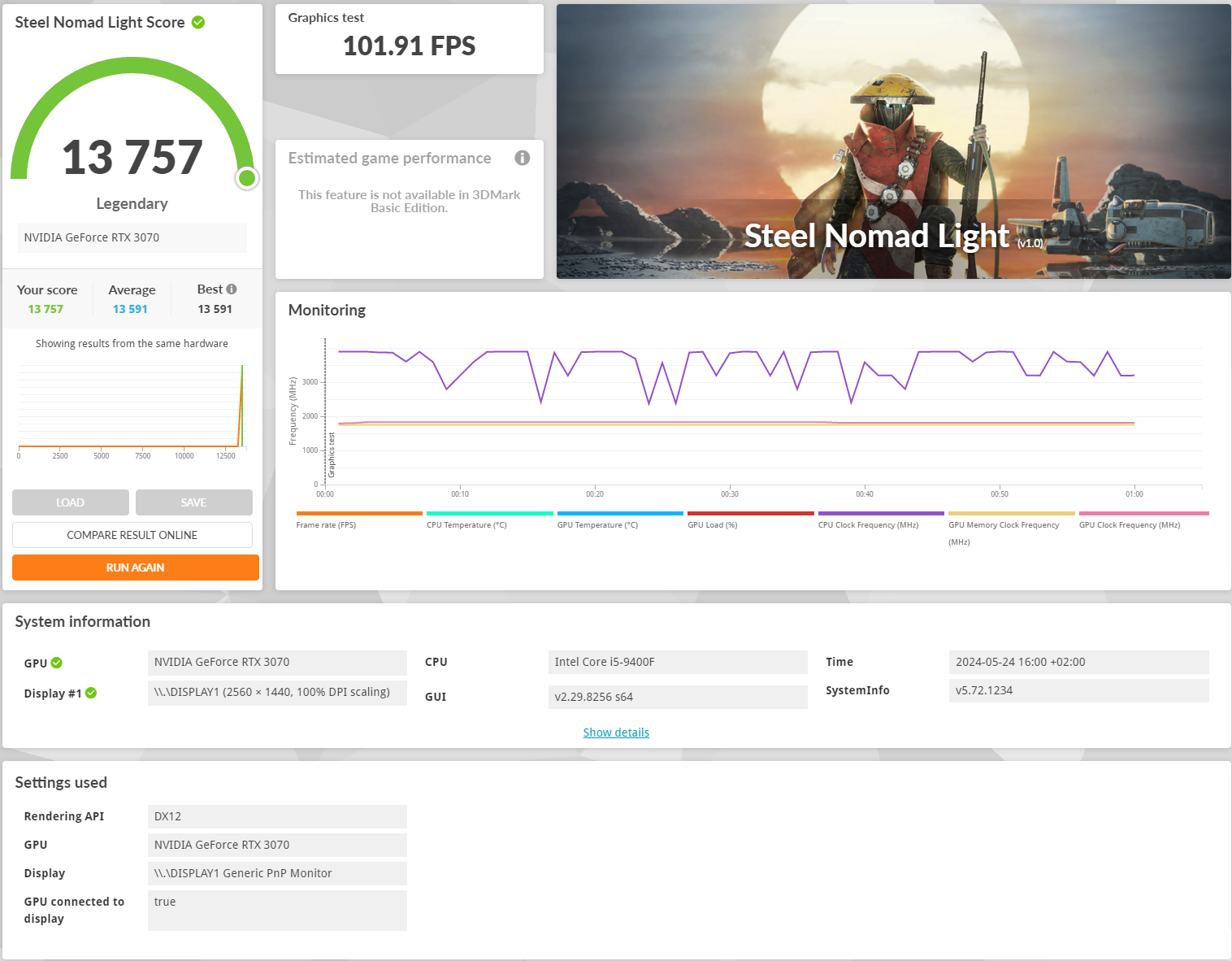Toggle the GPU Temperature (°C) legend series
This screenshot has height=961, width=1232.
(620, 520)
